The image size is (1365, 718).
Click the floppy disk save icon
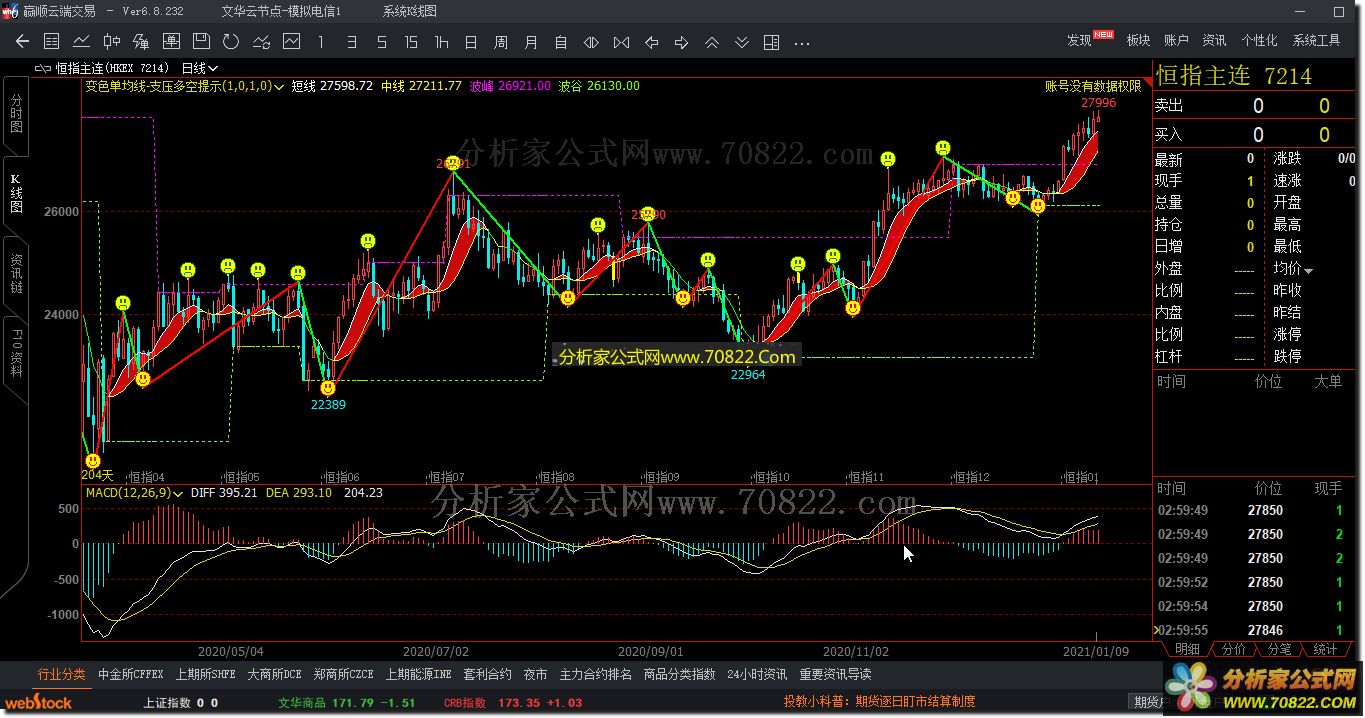tap(201, 42)
